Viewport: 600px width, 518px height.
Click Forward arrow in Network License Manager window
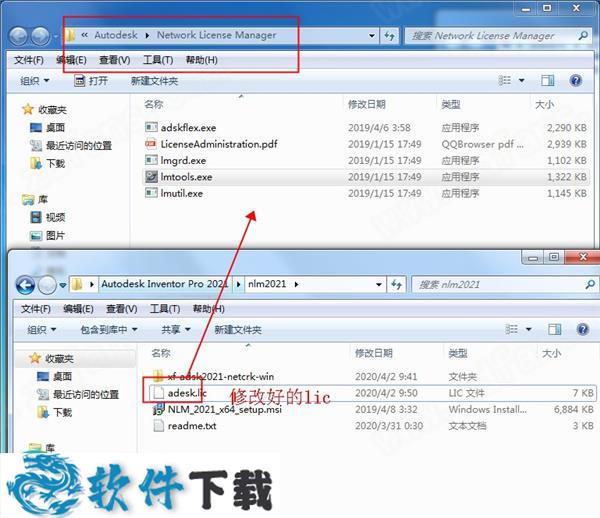[x=40, y=36]
